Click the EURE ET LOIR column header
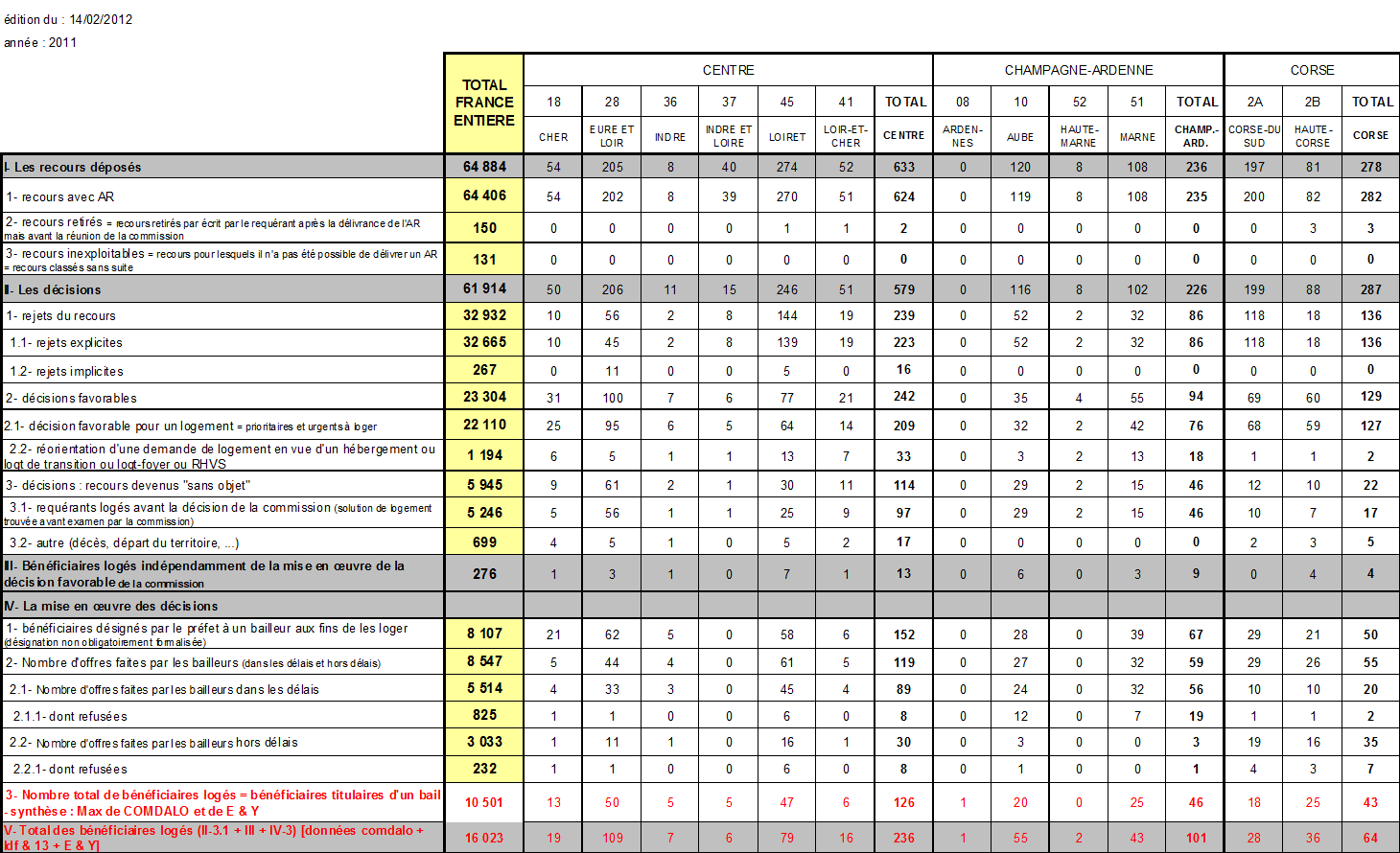The image size is (1400, 853). click(612, 136)
